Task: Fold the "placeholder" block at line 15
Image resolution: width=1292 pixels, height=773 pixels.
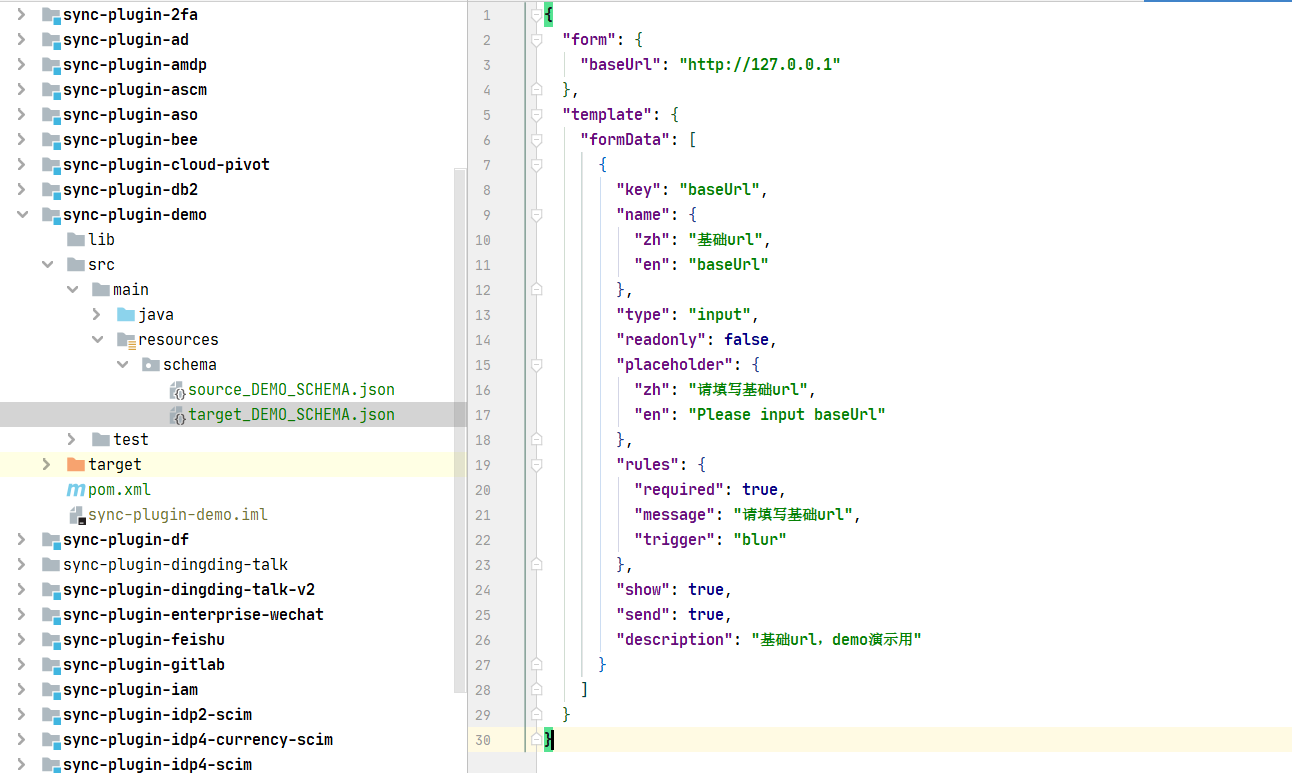Action: point(537,365)
